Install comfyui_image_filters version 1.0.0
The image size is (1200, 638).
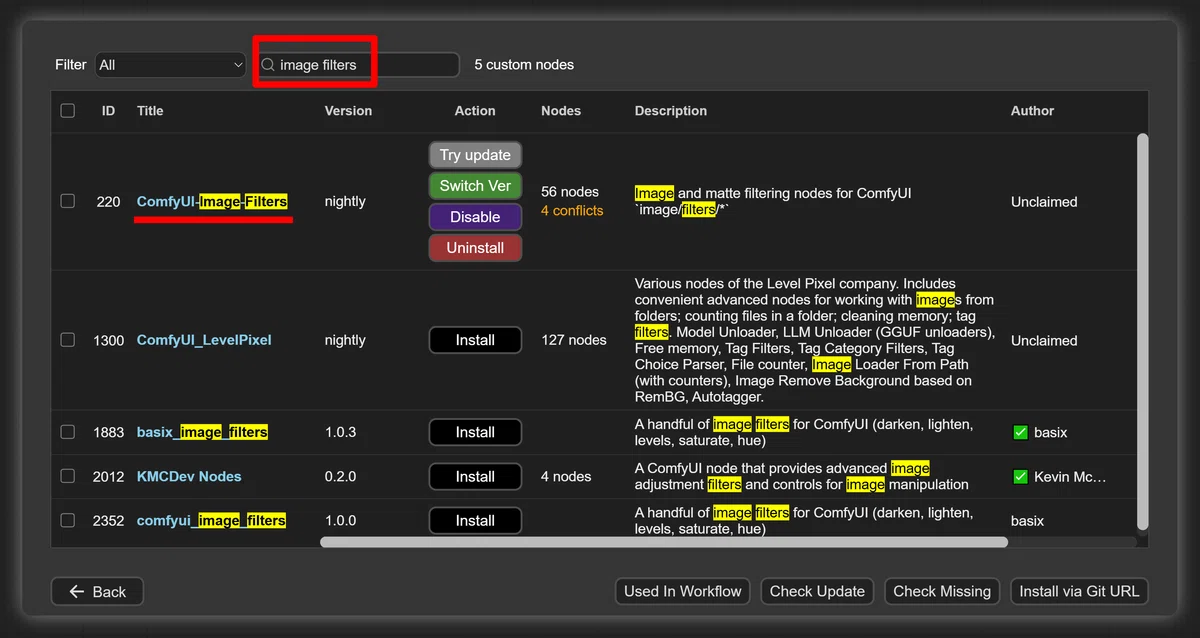pyautogui.click(x=475, y=520)
